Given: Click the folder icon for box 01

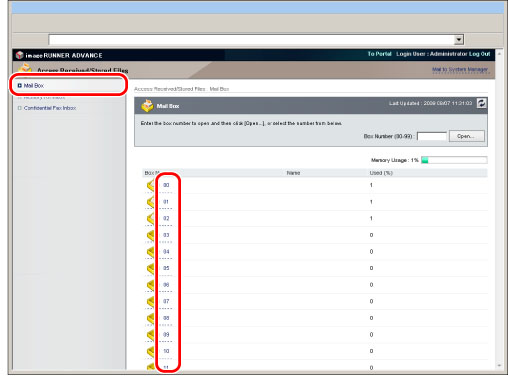Looking at the screenshot, I should pyautogui.click(x=151, y=202).
